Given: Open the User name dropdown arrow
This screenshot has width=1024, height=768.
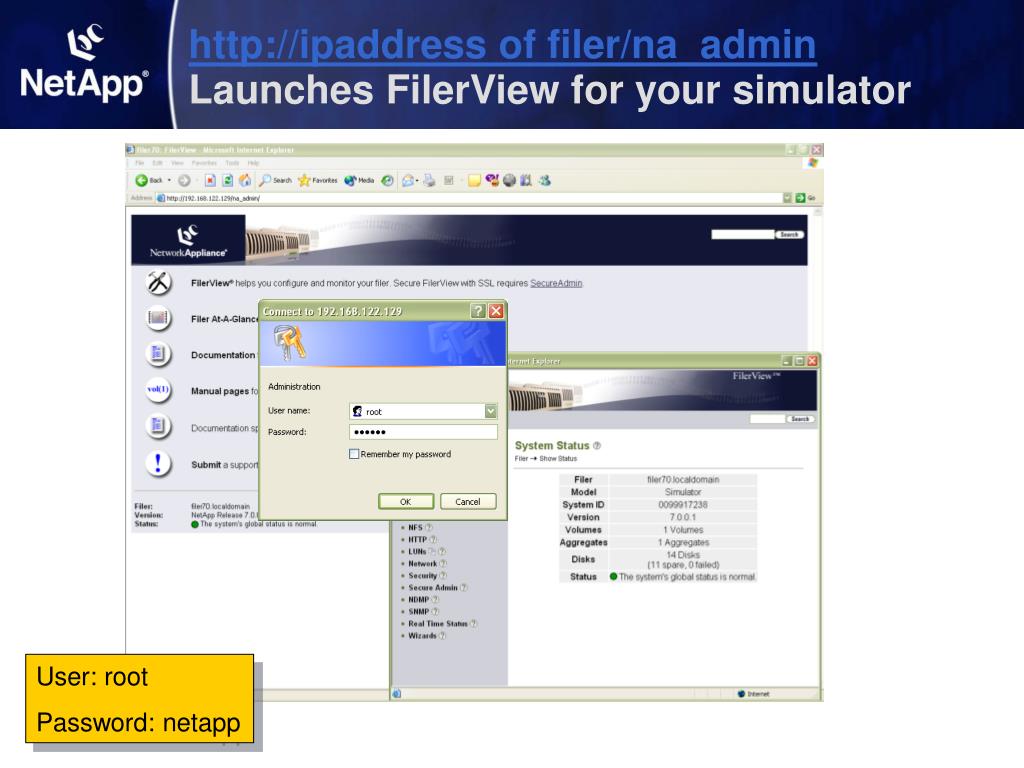Looking at the screenshot, I should click(491, 411).
